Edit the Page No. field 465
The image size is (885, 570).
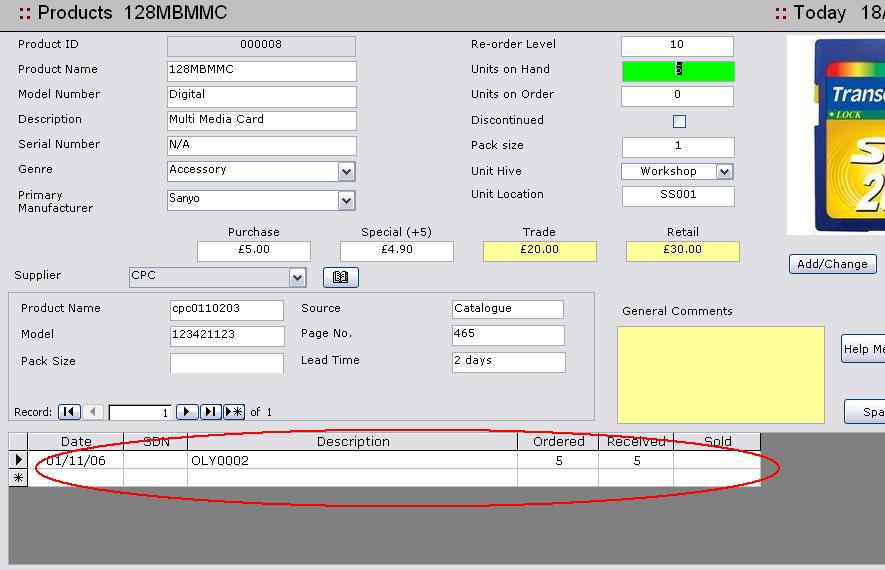click(508, 335)
